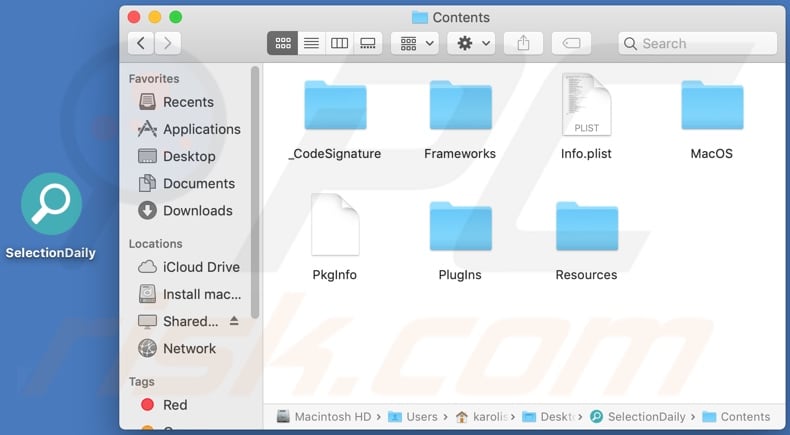
Task: Click the Resources folder name
Action: (586, 275)
